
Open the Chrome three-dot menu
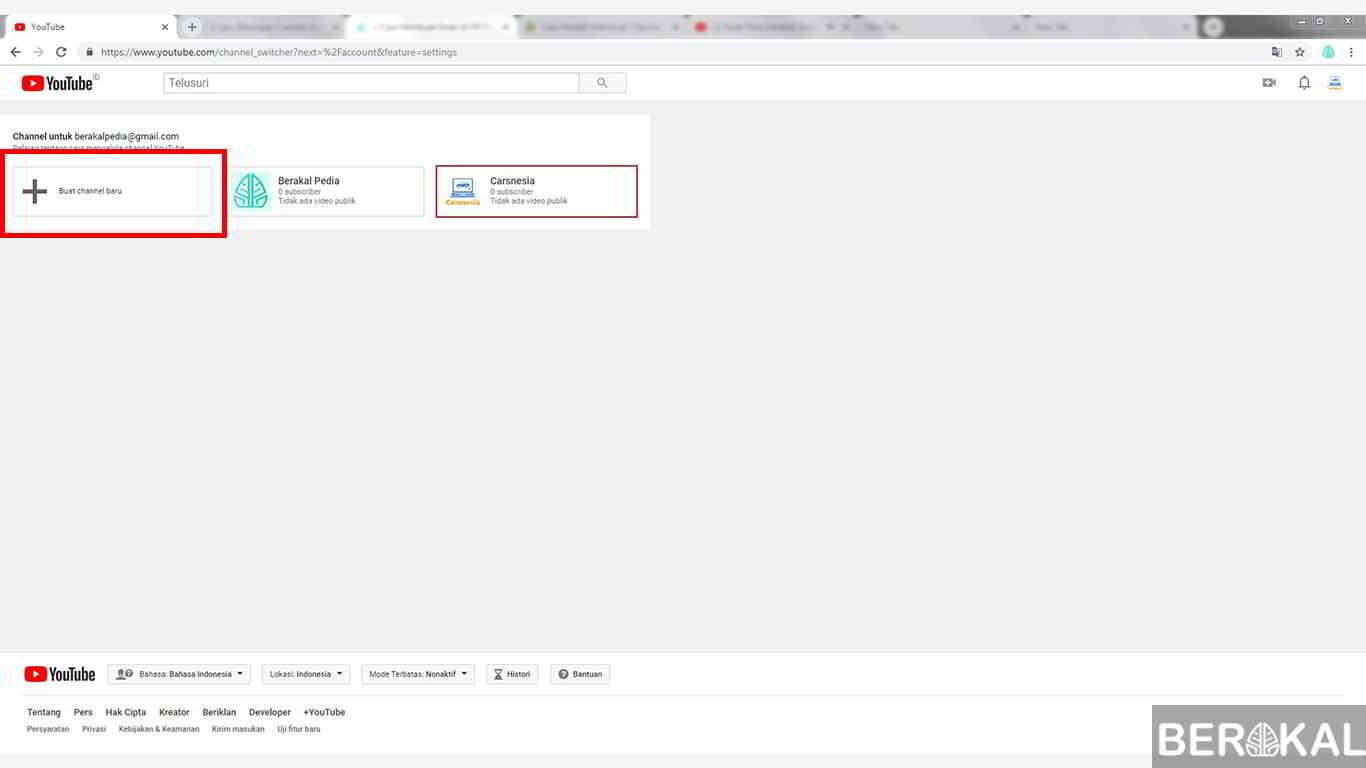[1352, 51]
